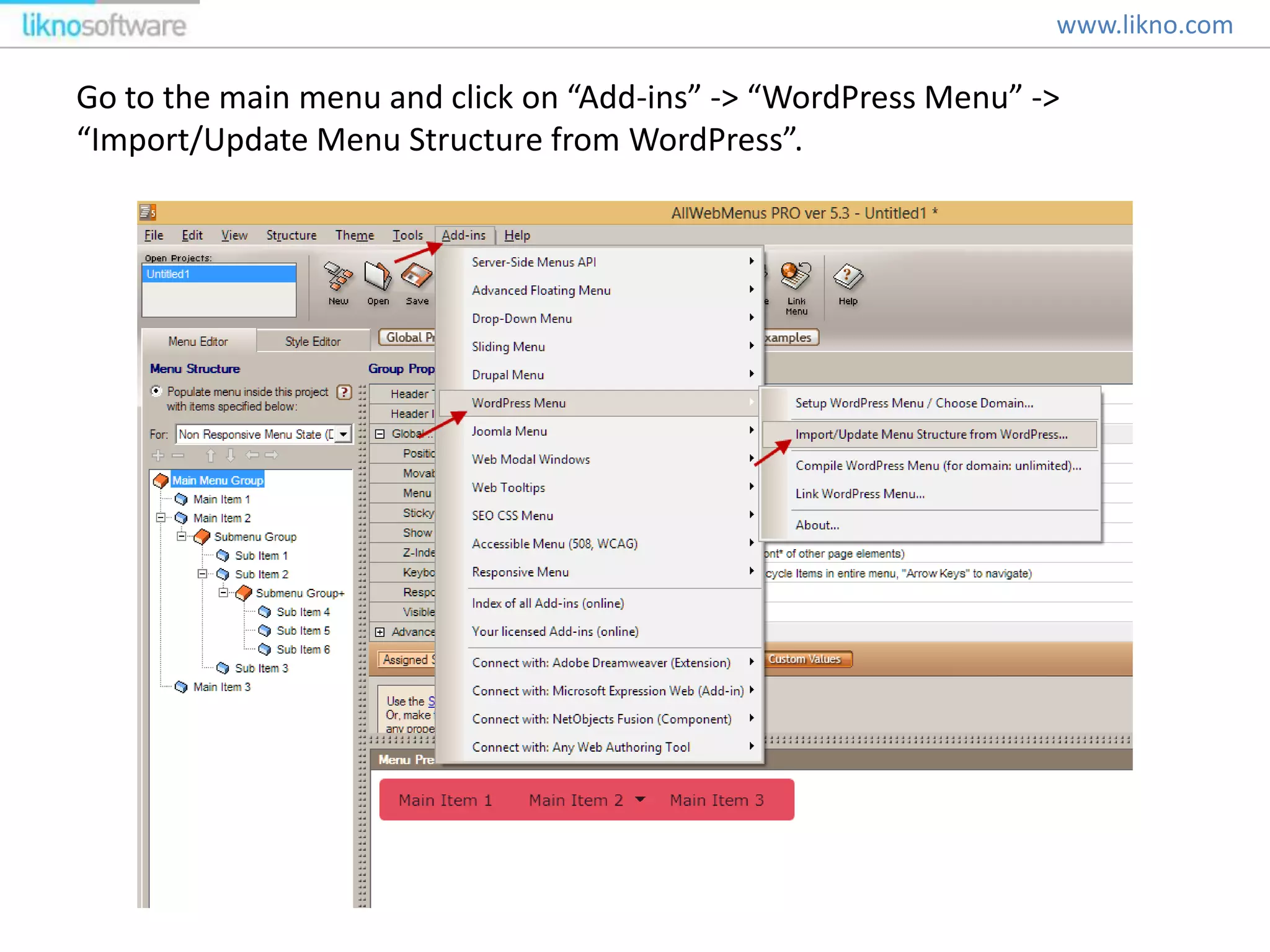Switch to the Menu Editor tab
Screen dimensions: 1270x952
[x=198, y=342]
